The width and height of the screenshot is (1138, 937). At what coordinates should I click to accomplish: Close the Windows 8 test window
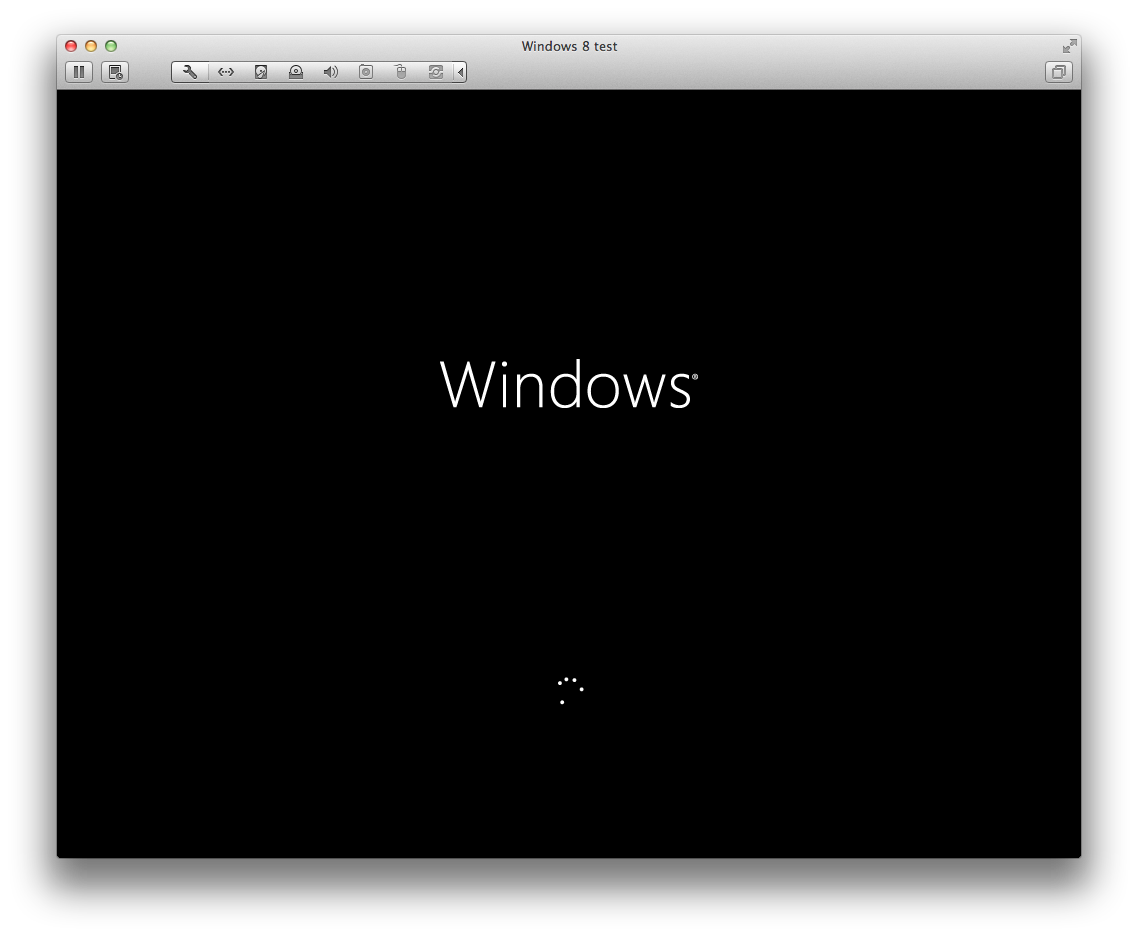[x=71, y=46]
